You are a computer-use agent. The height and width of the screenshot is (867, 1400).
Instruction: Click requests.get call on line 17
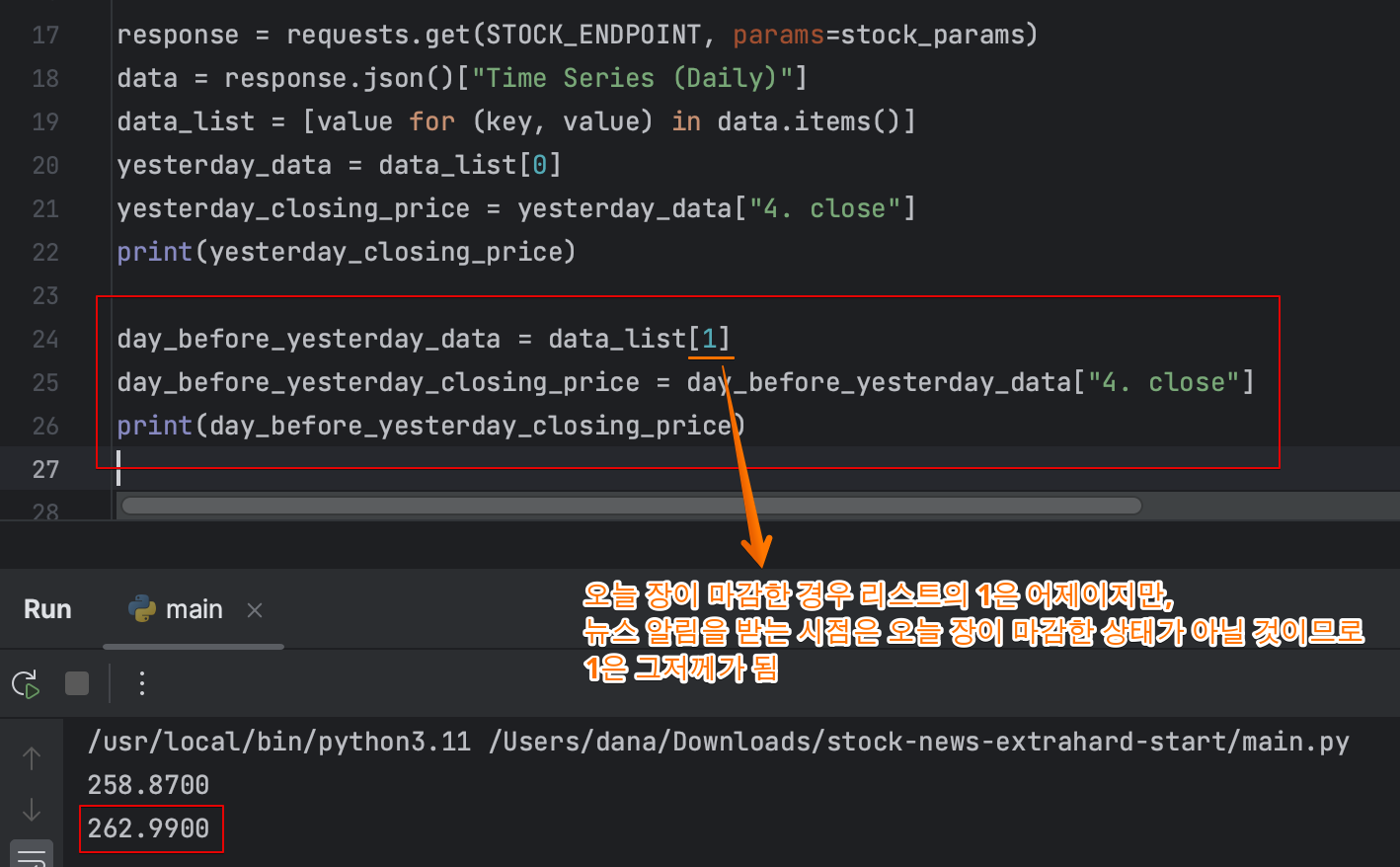click(379, 36)
